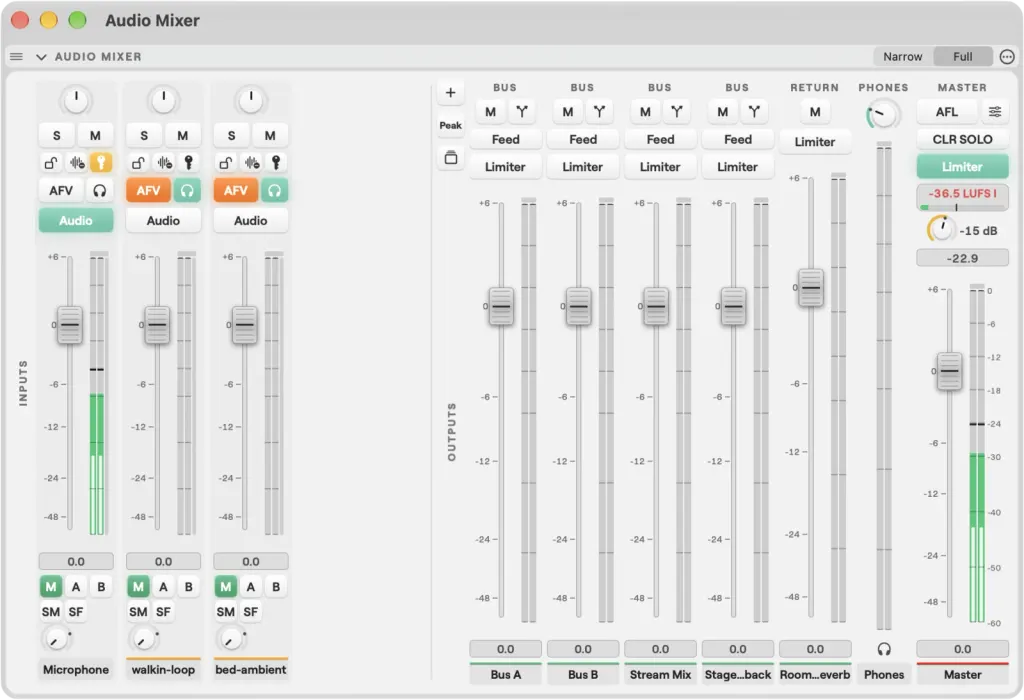Viewport: 1024px width, 700px height.
Task: Mute the Bus A output
Action: tap(490, 112)
